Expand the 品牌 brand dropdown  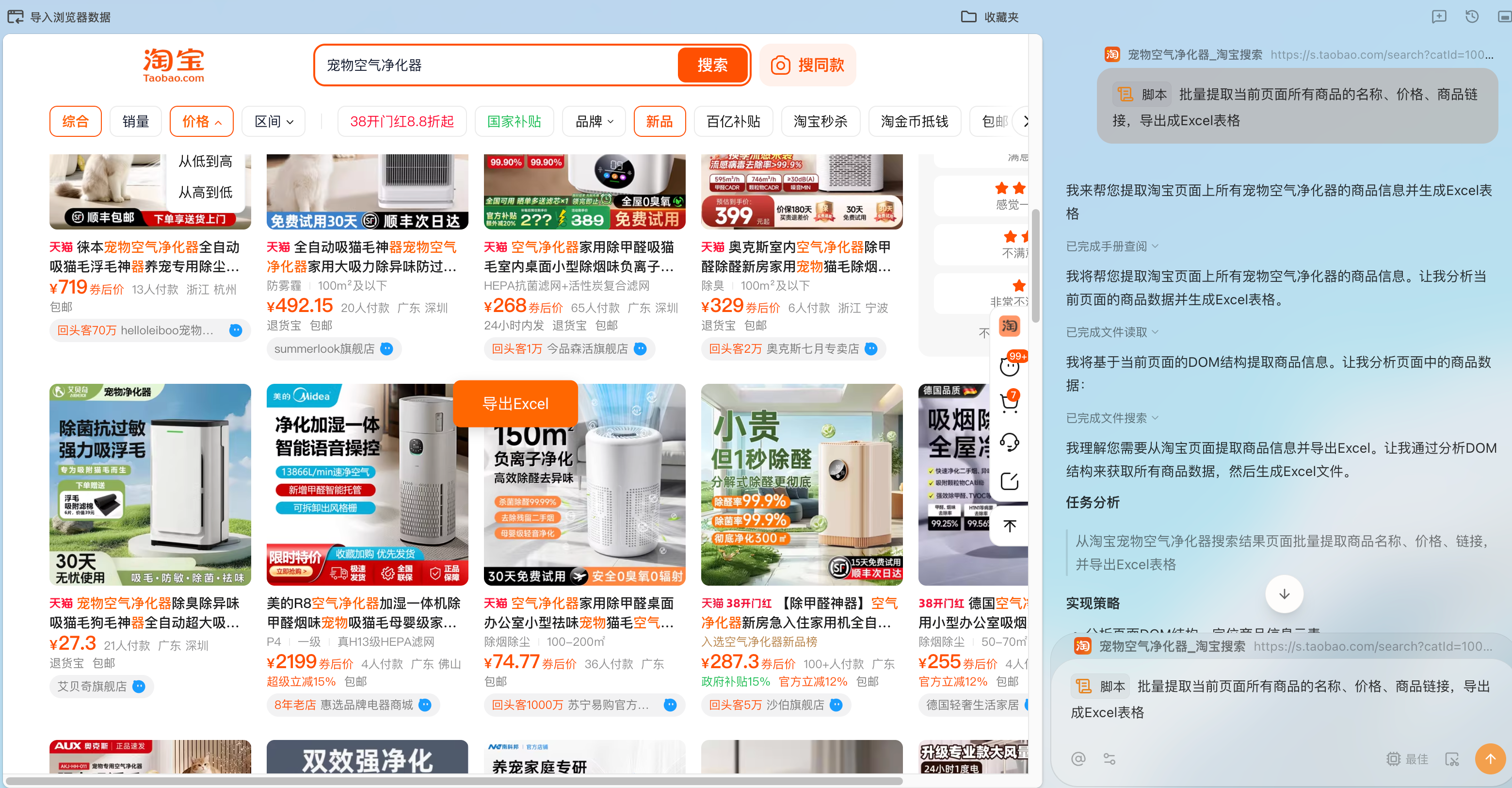click(x=594, y=121)
